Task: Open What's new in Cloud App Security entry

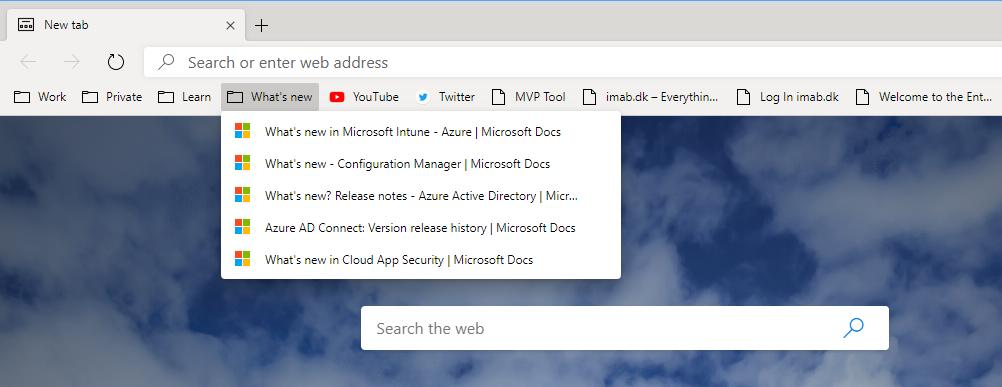Action: coord(420,259)
